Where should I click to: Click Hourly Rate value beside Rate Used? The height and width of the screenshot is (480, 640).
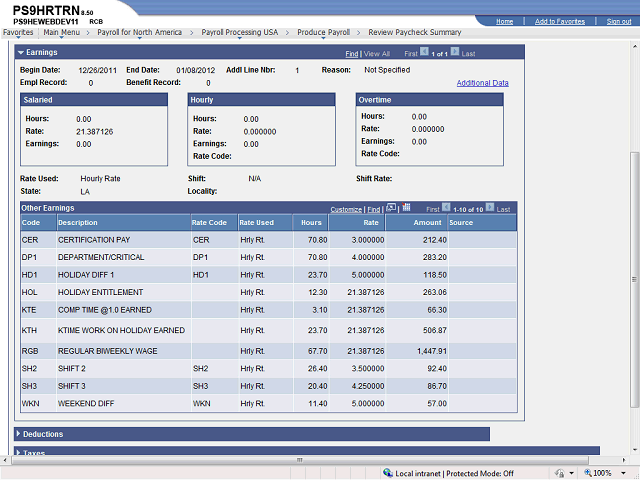click(100, 179)
